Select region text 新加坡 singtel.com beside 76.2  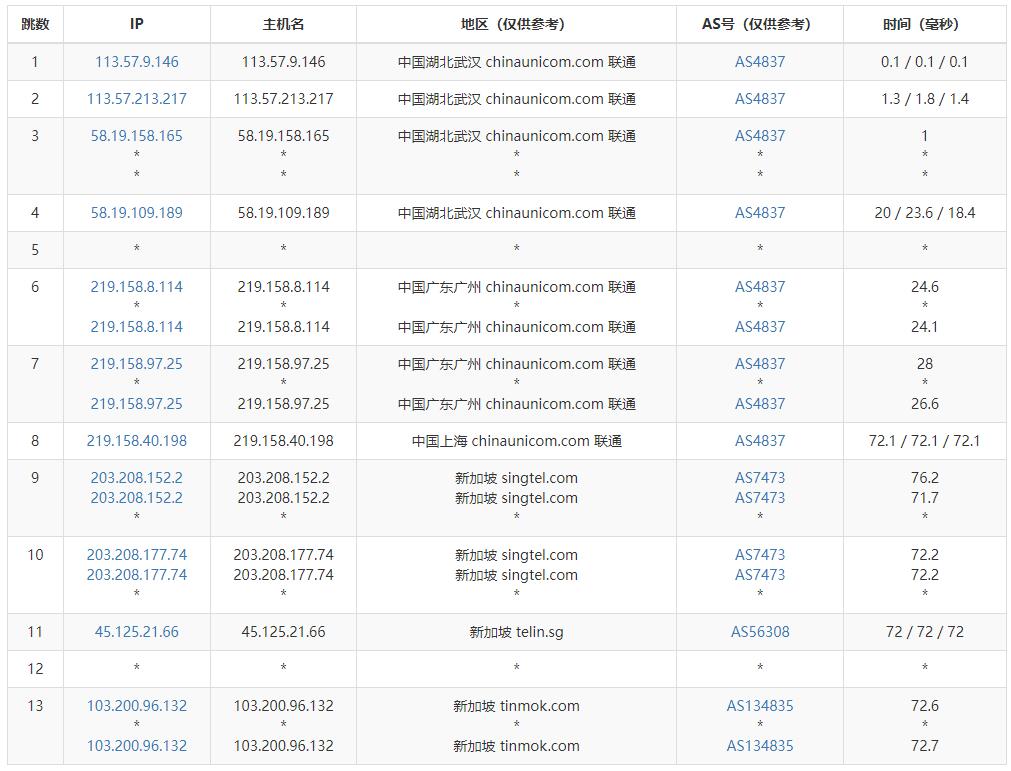516,478
